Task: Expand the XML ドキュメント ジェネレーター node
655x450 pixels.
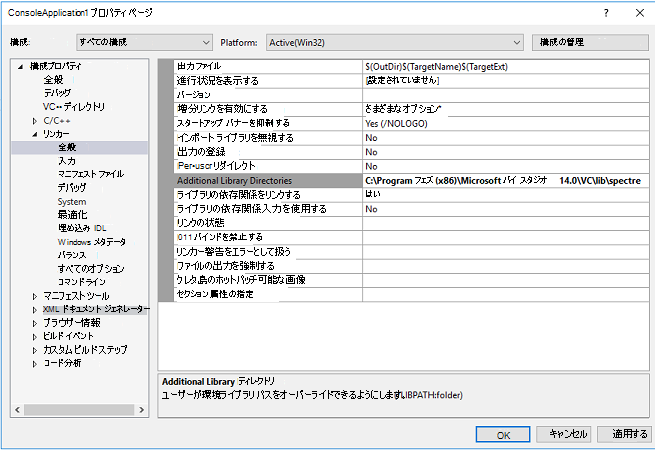Action: coord(35,310)
